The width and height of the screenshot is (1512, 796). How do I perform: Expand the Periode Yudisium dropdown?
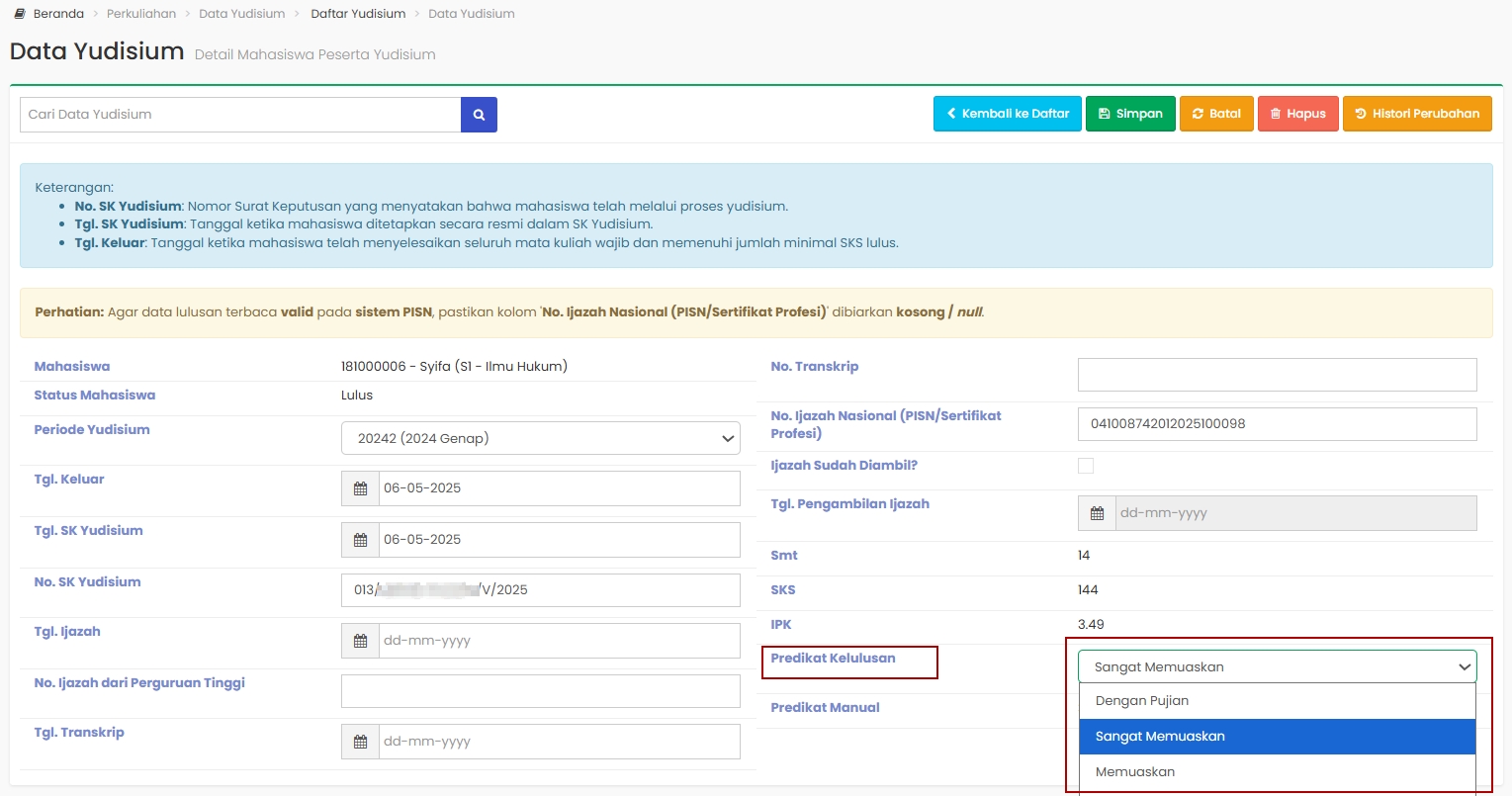point(540,438)
